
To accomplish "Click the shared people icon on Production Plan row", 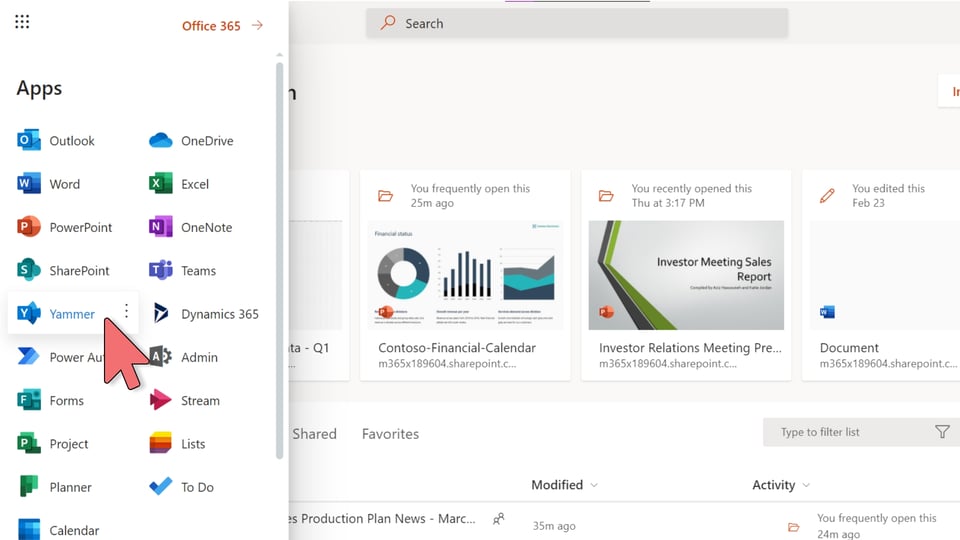I will click(x=499, y=519).
